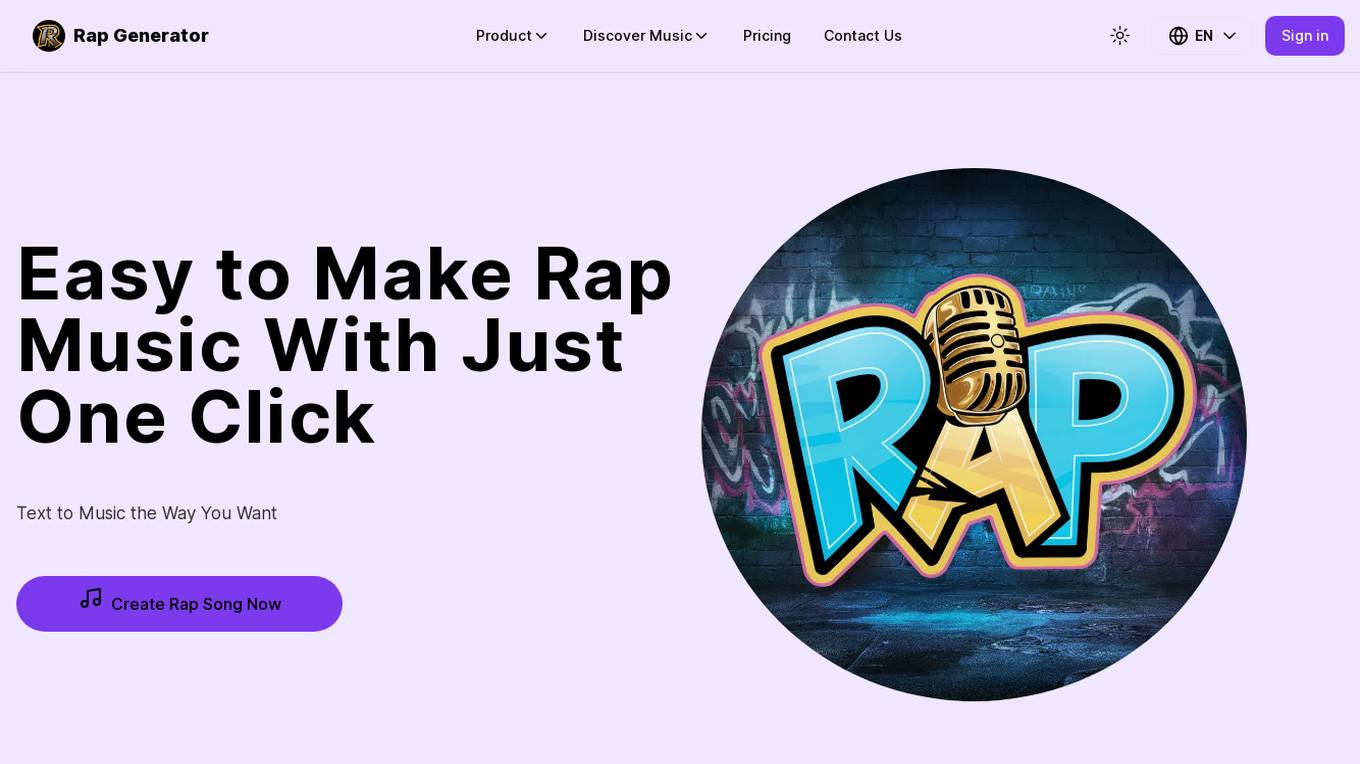Click the Sign in button

click(x=1305, y=36)
